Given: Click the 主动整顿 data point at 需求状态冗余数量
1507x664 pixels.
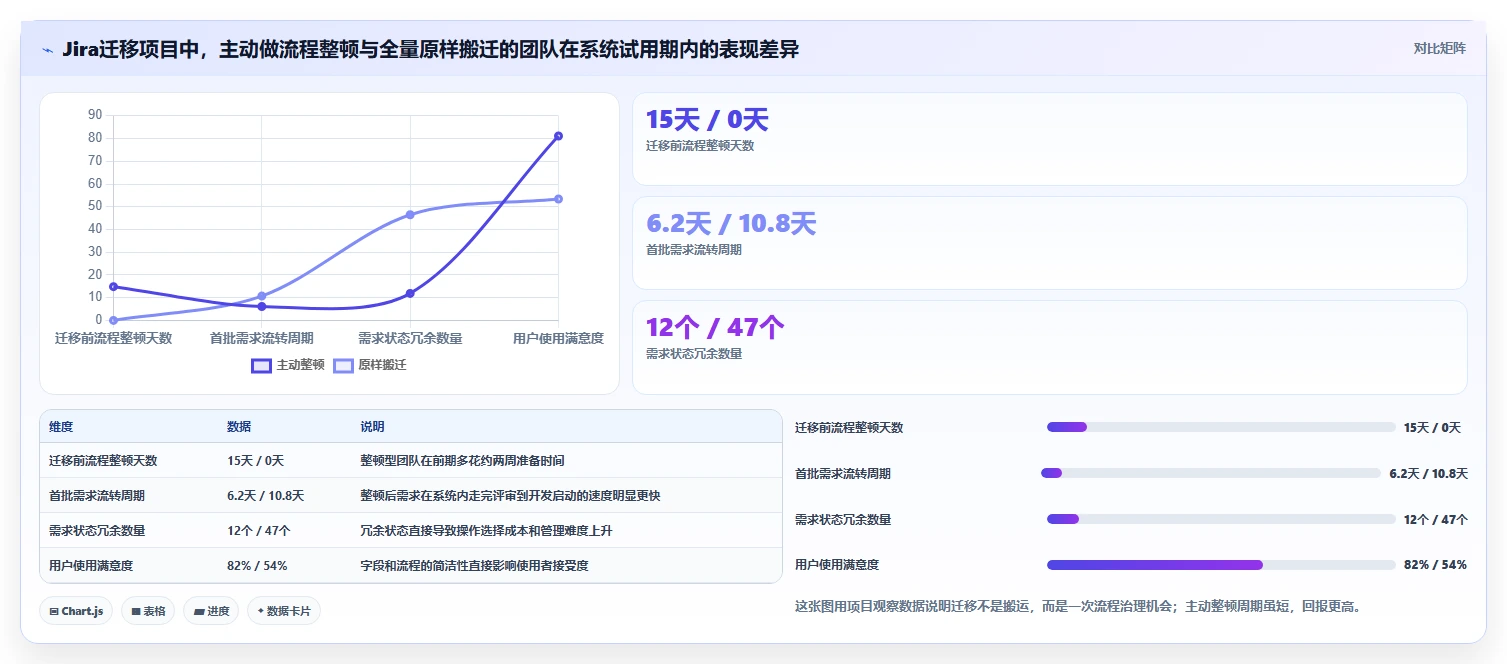Looking at the screenshot, I should (x=410, y=293).
